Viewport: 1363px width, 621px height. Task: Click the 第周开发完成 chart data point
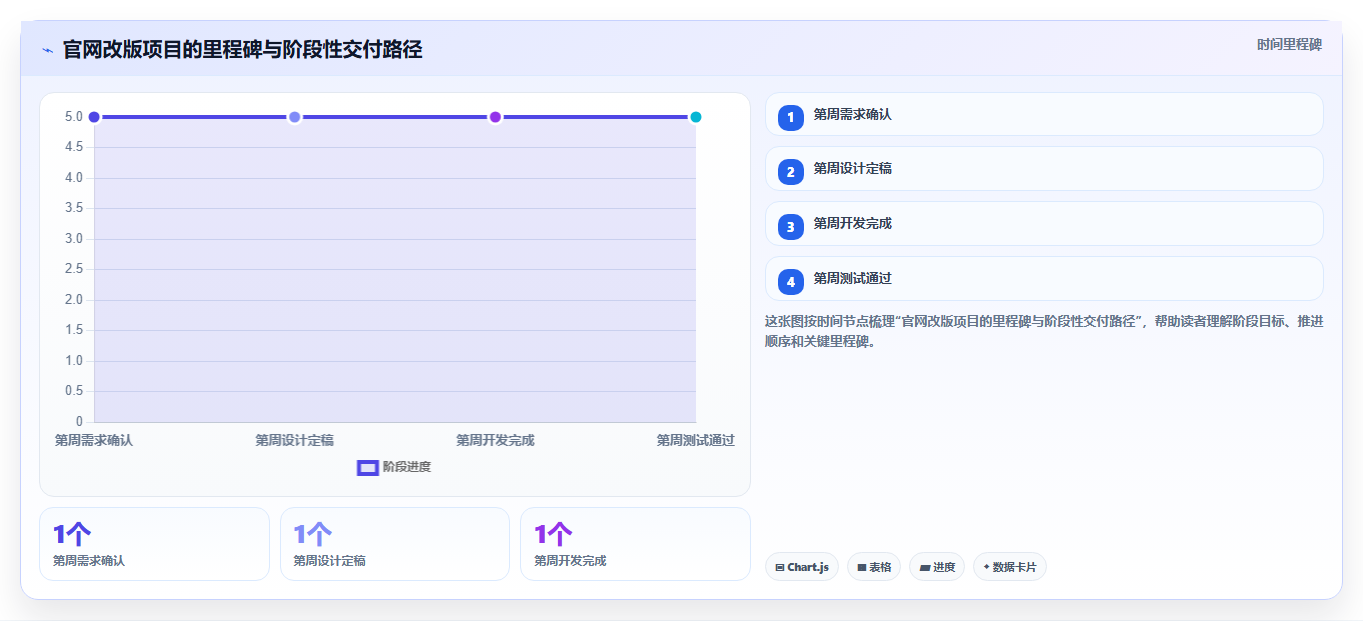[495, 117]
